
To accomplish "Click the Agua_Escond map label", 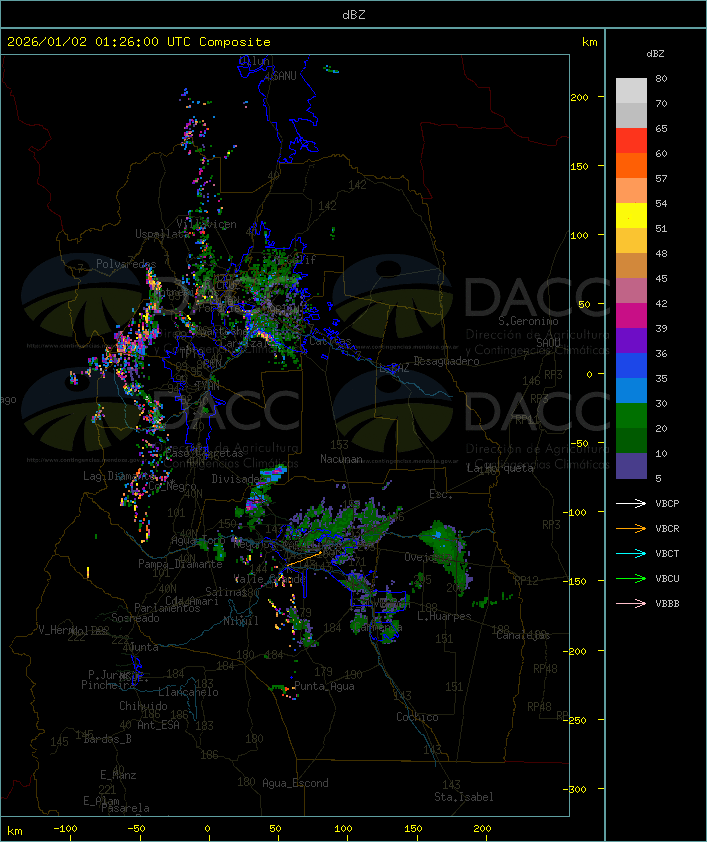I will click(295, 783).
